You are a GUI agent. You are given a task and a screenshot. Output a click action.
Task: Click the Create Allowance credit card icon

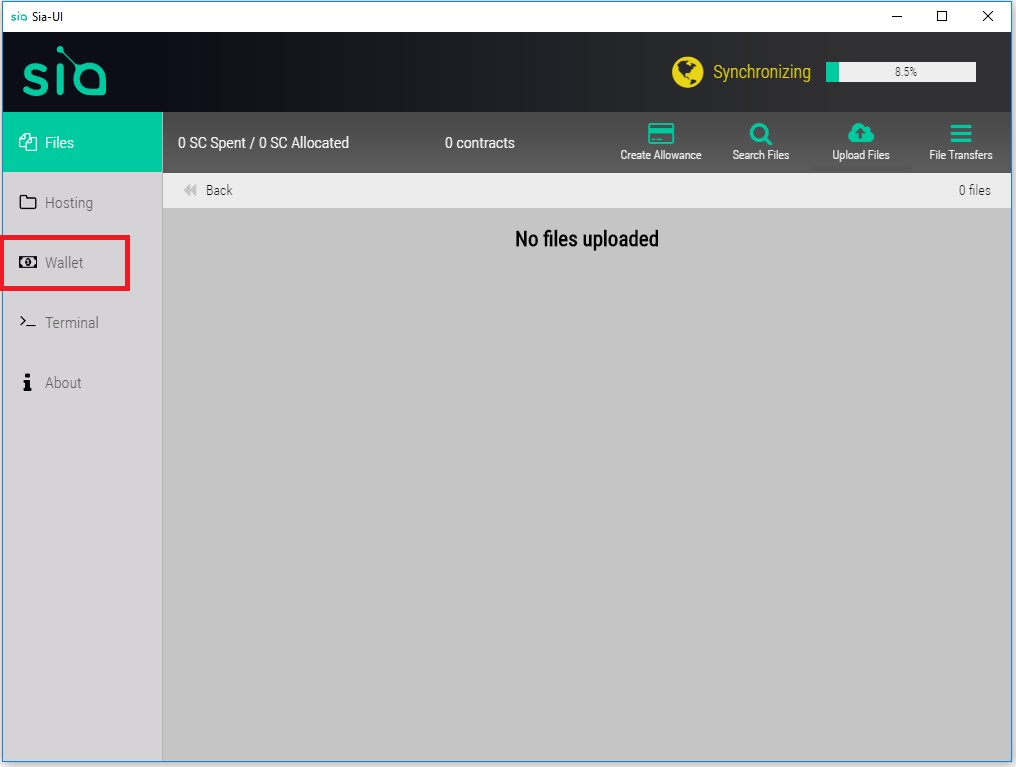point(660,134)
